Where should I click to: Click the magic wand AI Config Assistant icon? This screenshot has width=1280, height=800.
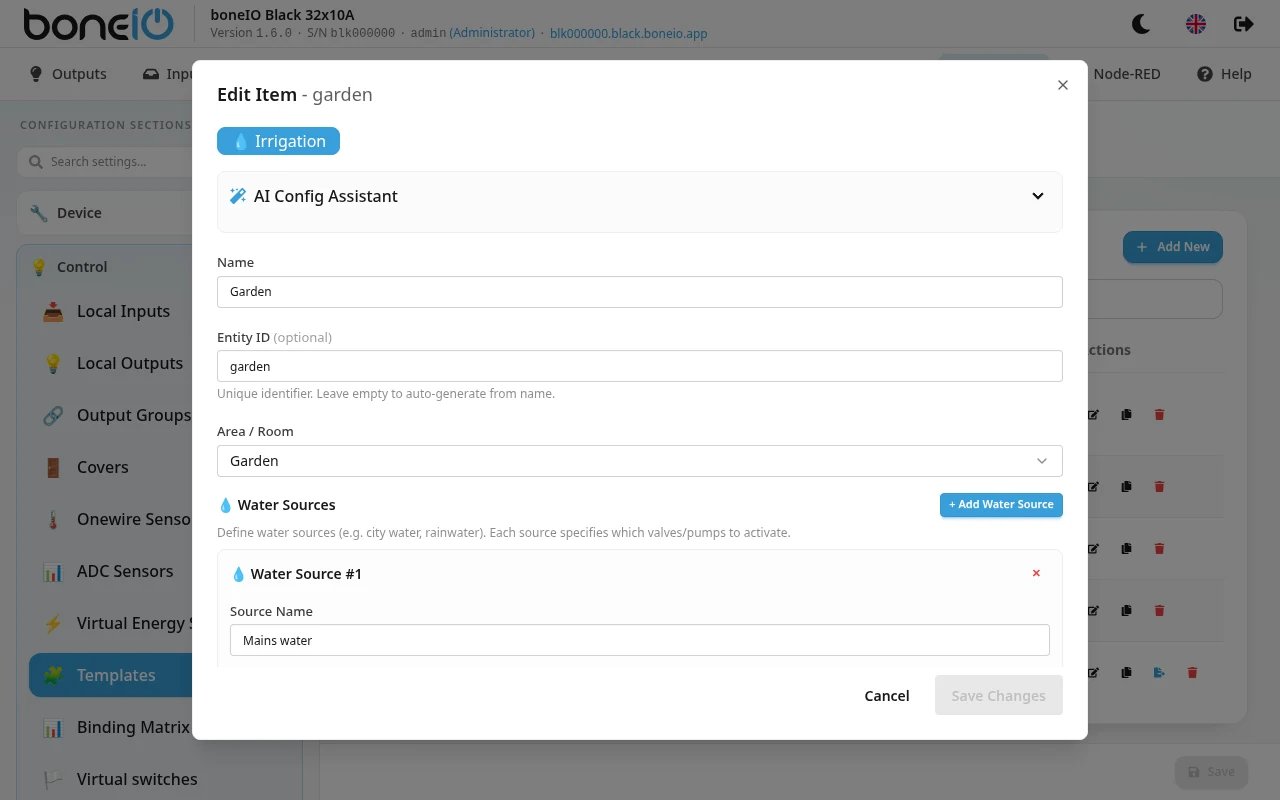click(238, 196)
